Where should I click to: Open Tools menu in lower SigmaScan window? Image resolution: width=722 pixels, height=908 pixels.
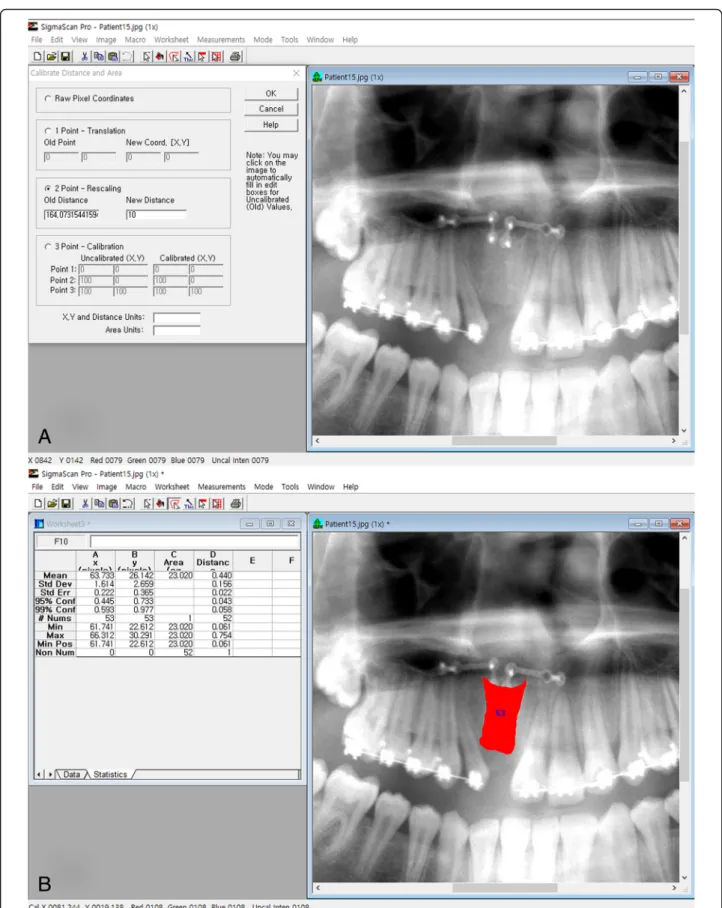click(290, 486)
